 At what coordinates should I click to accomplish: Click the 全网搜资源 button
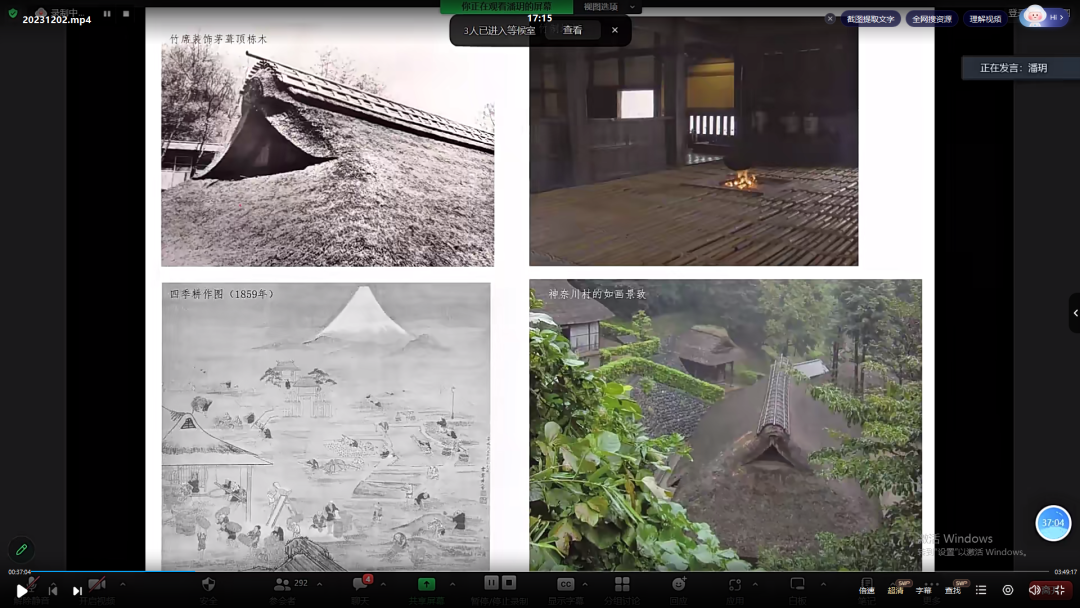(931, 19)
